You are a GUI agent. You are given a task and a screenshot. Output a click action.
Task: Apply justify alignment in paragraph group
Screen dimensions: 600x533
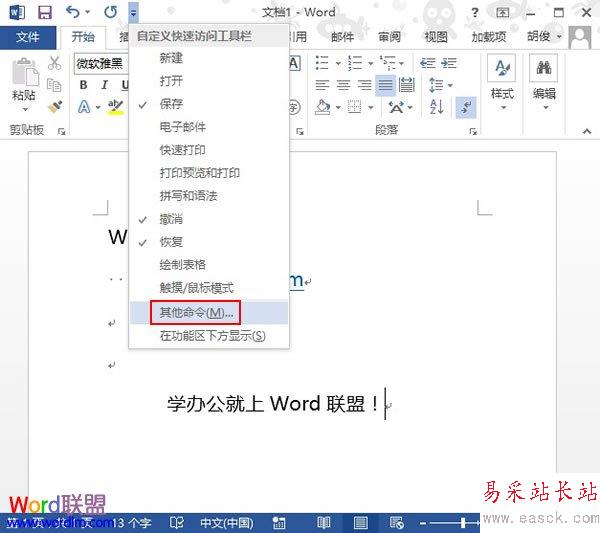coord(386,85)
